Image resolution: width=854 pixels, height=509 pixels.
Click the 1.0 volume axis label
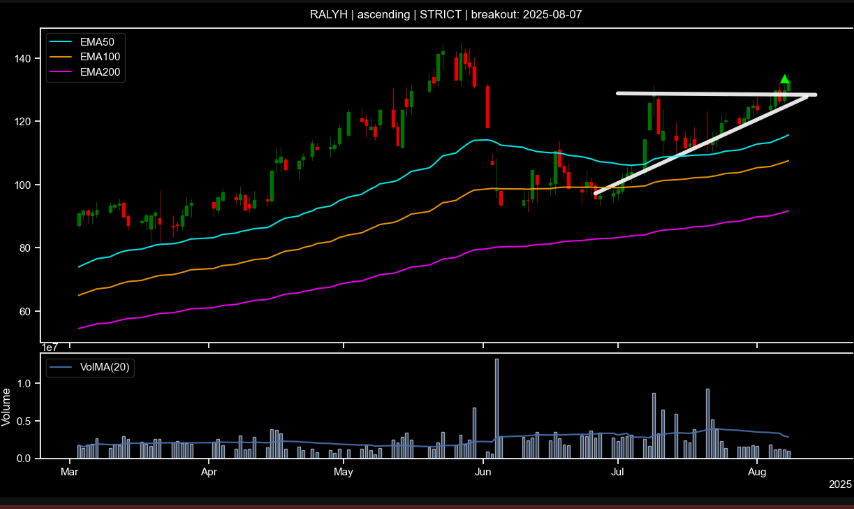point(25,383)
